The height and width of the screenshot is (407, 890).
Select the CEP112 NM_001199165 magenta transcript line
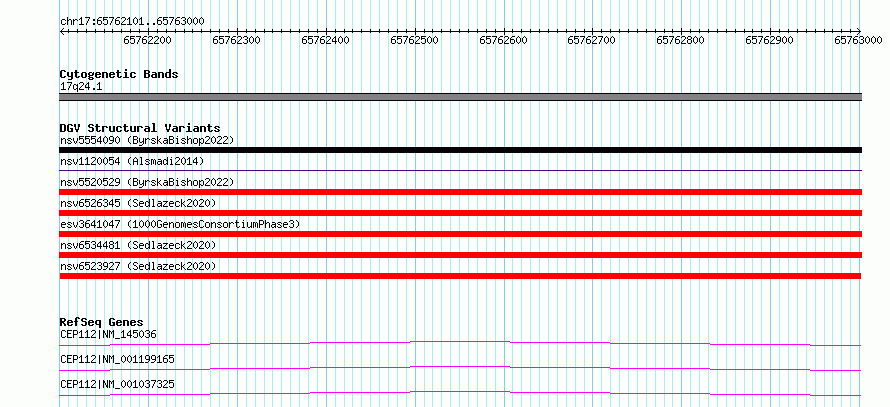(x=460, y=368)
